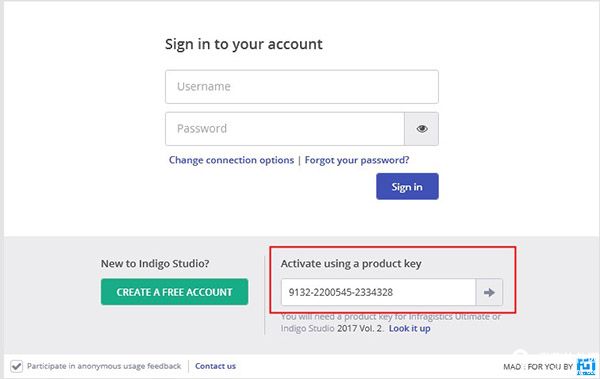The height and width of the screenshot is (379, 600).
Task: Click the blue logo beside MAD FOR YOU BY
Action: (x=586, y=366)
